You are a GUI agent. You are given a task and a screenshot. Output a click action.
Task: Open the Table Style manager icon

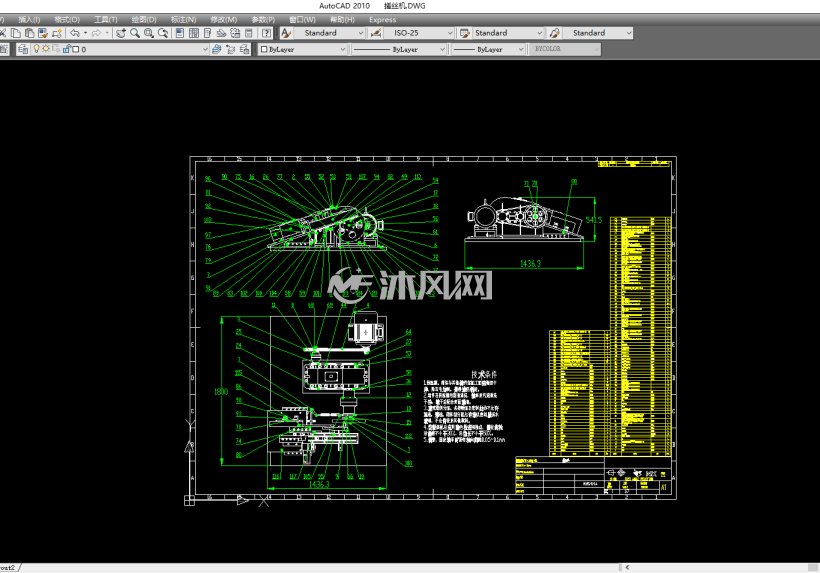pyautogui.click(x=464, y=33)
